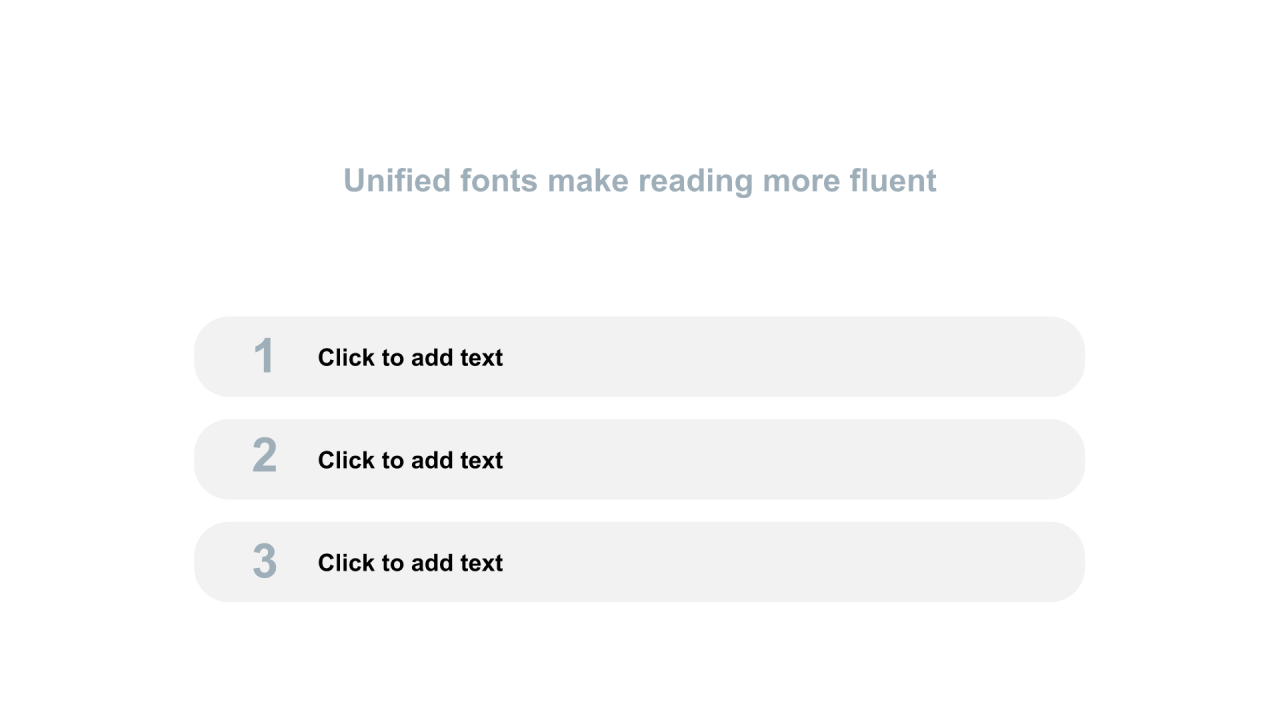1280x720 pixels.
Task: Click the word "text" in row 3 placeholder
Action: click(482, 563)
